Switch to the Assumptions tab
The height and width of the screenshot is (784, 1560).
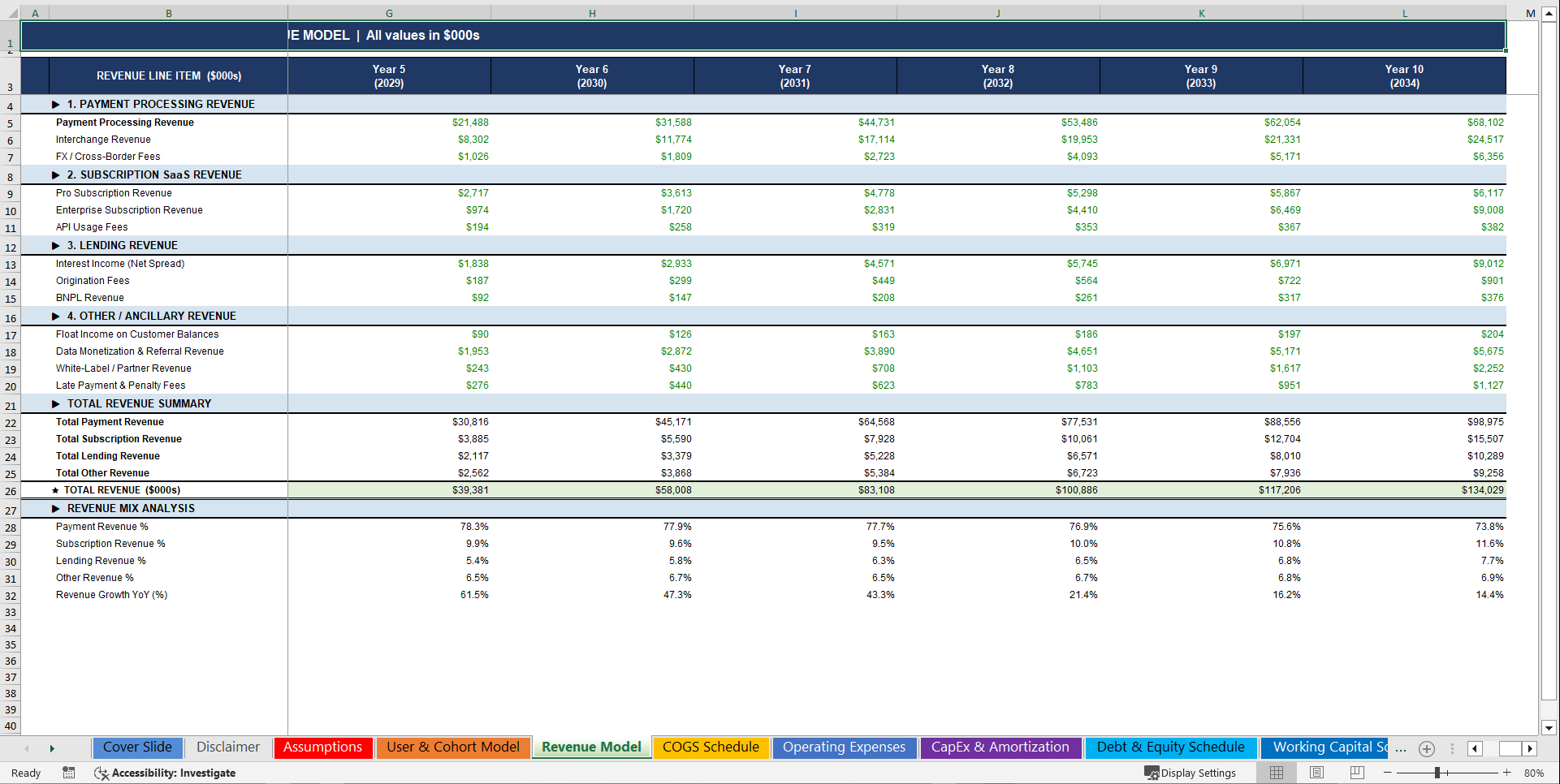[x=323, y=747]
